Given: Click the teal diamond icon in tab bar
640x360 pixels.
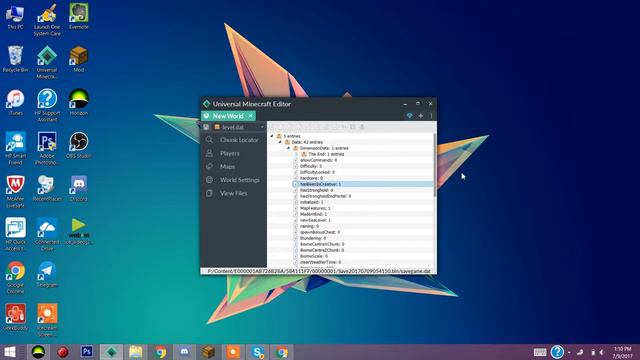Looking at the screenshot, I should 409,116.
